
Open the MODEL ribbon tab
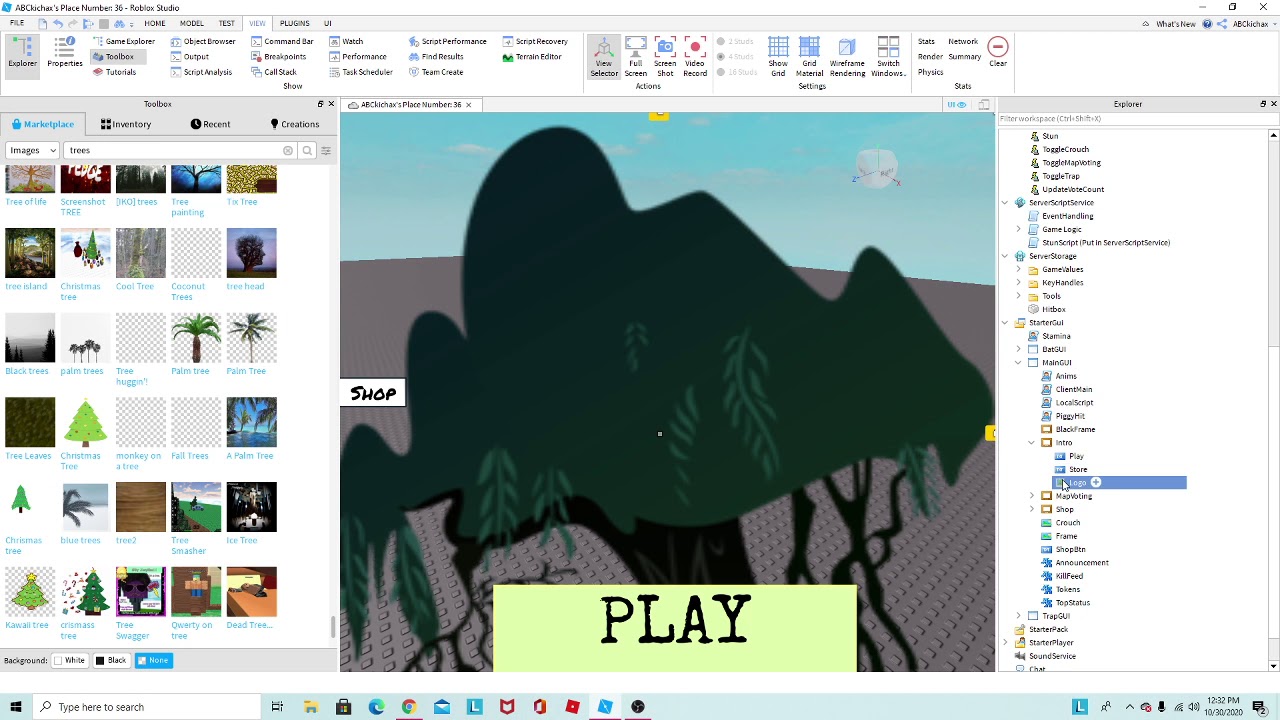coord(192,23)
